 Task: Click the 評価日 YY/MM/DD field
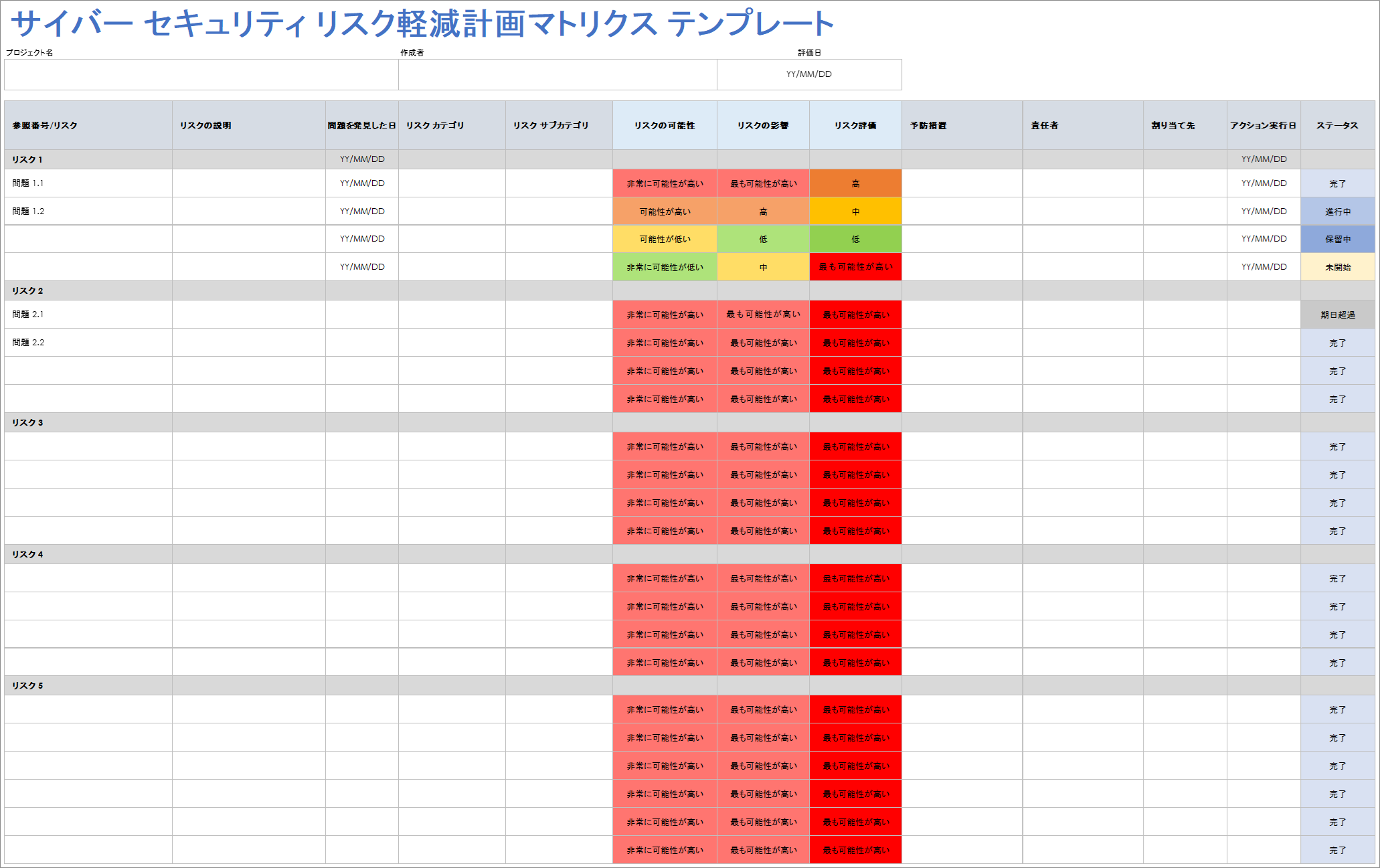(x=809, y=74)
